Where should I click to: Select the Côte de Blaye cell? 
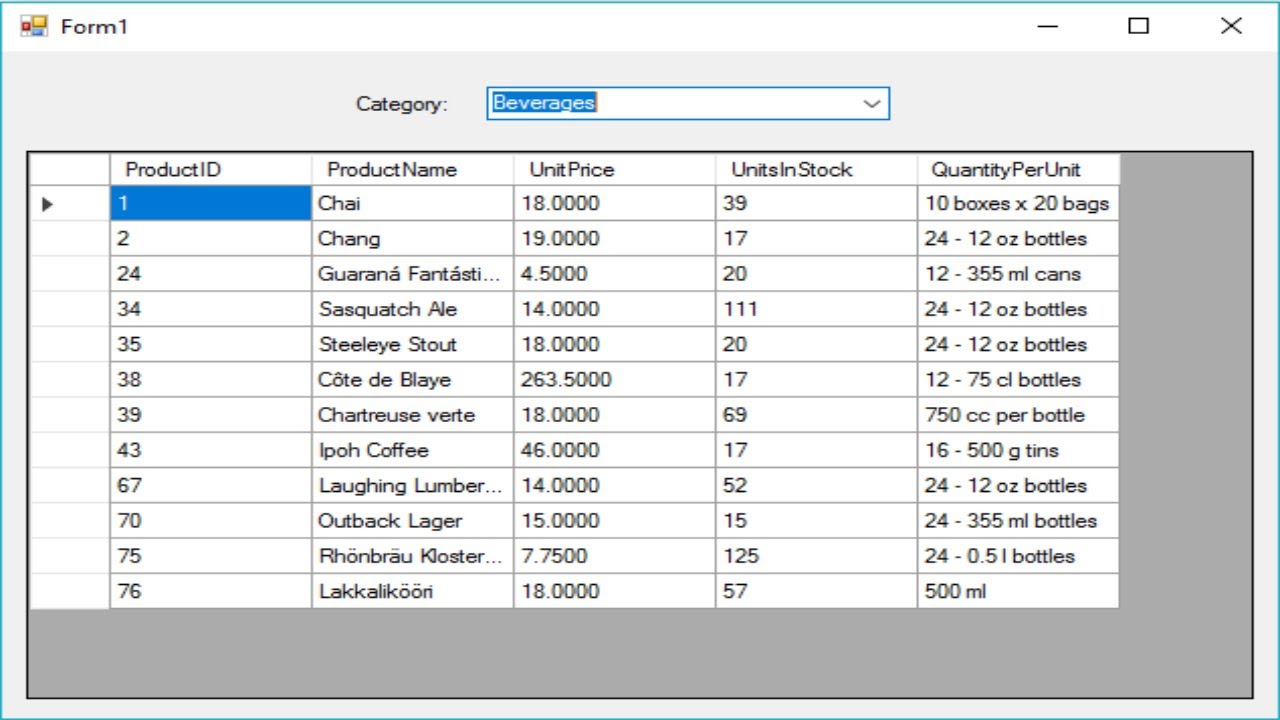(413, 380)
